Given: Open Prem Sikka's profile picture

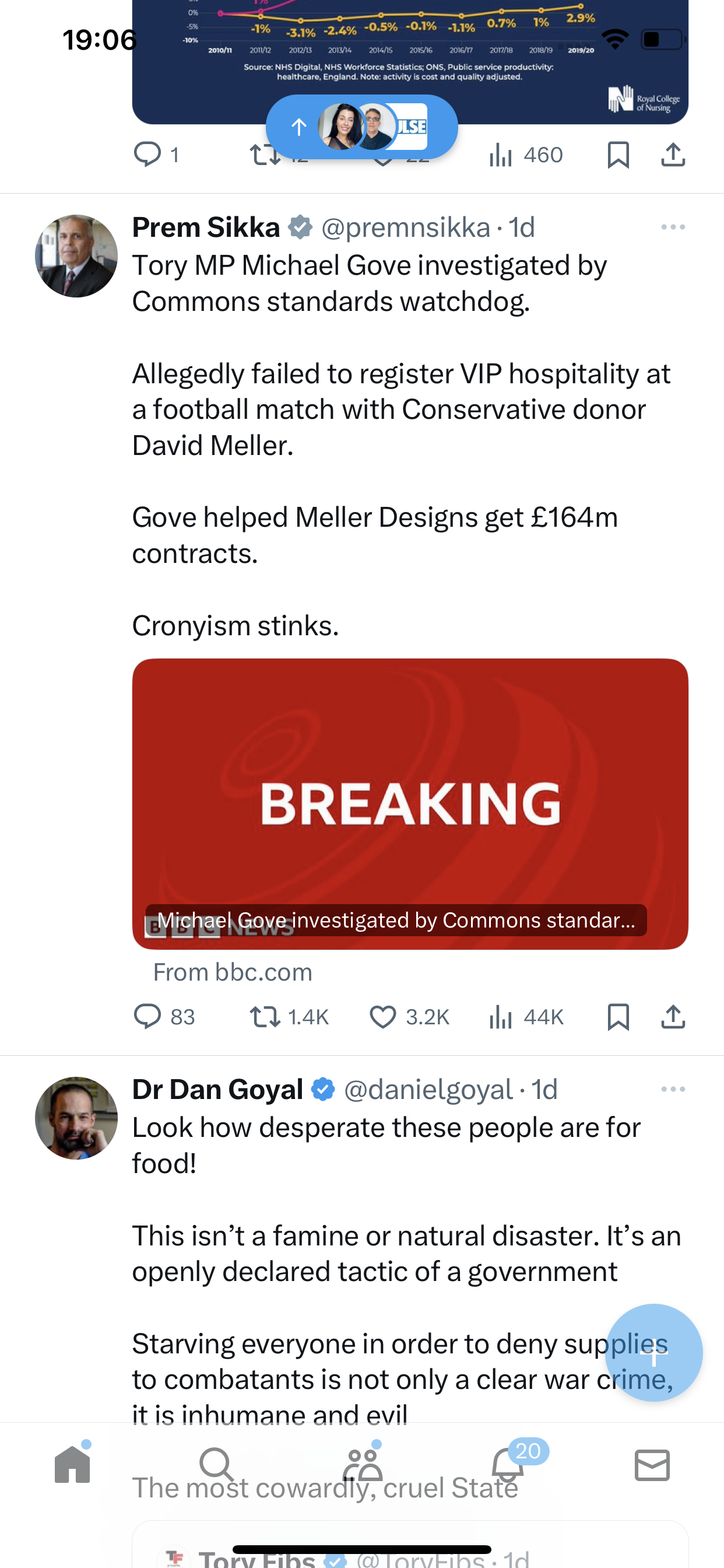Looking at the screenshot, I should [76, 256].
